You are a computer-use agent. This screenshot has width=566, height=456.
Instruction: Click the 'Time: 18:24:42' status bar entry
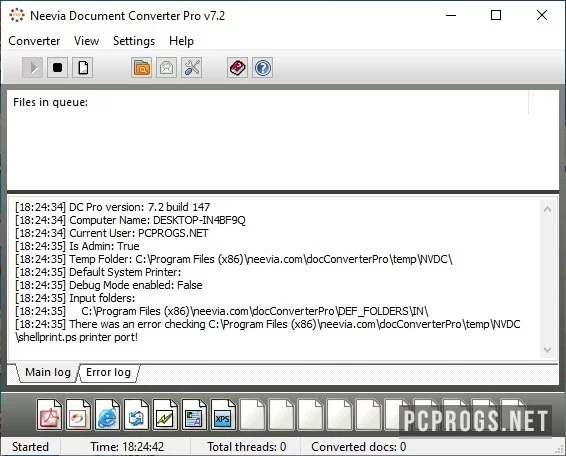point(127,447)
